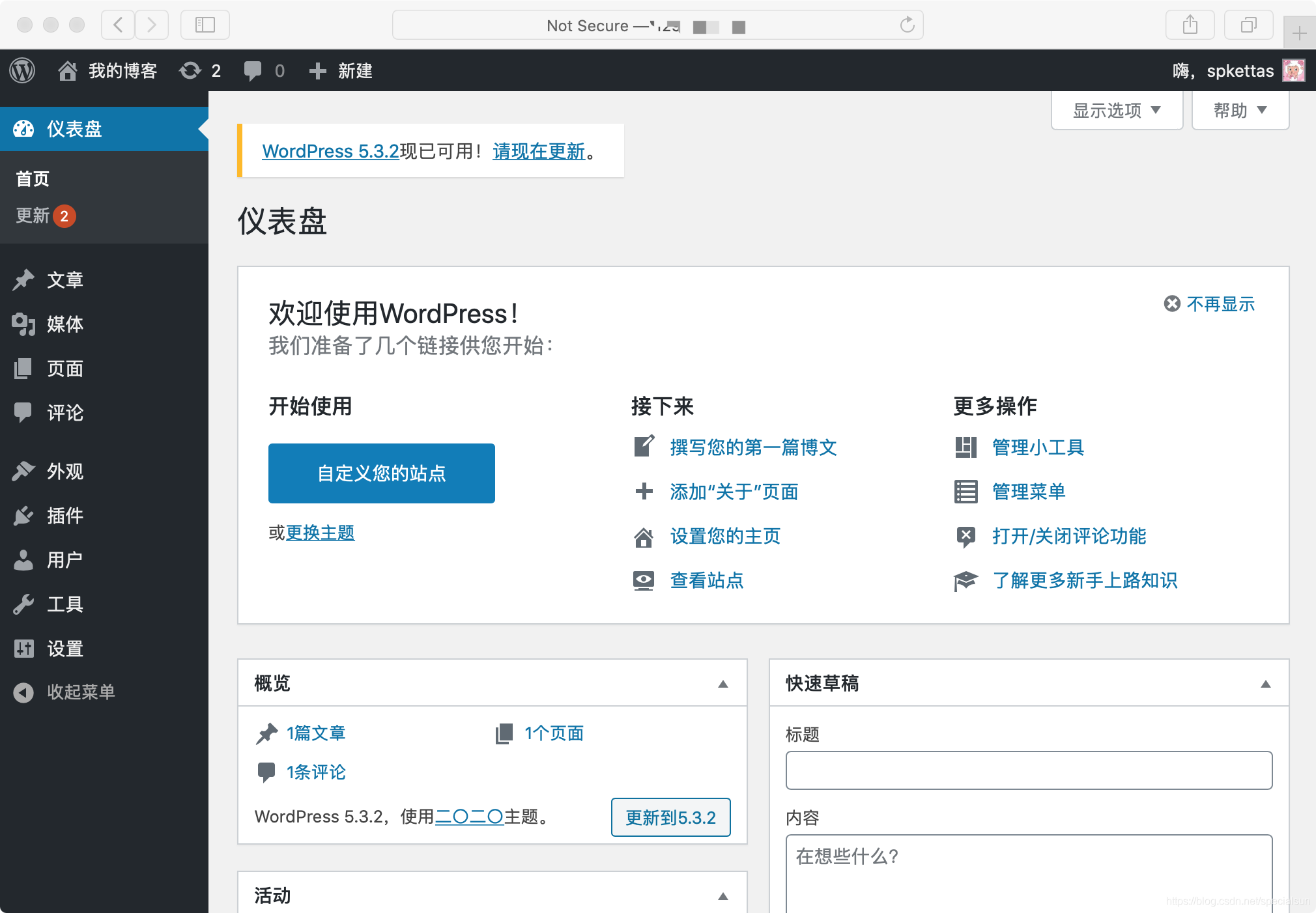Toggle Safari's sidebar button

[205, 25]
